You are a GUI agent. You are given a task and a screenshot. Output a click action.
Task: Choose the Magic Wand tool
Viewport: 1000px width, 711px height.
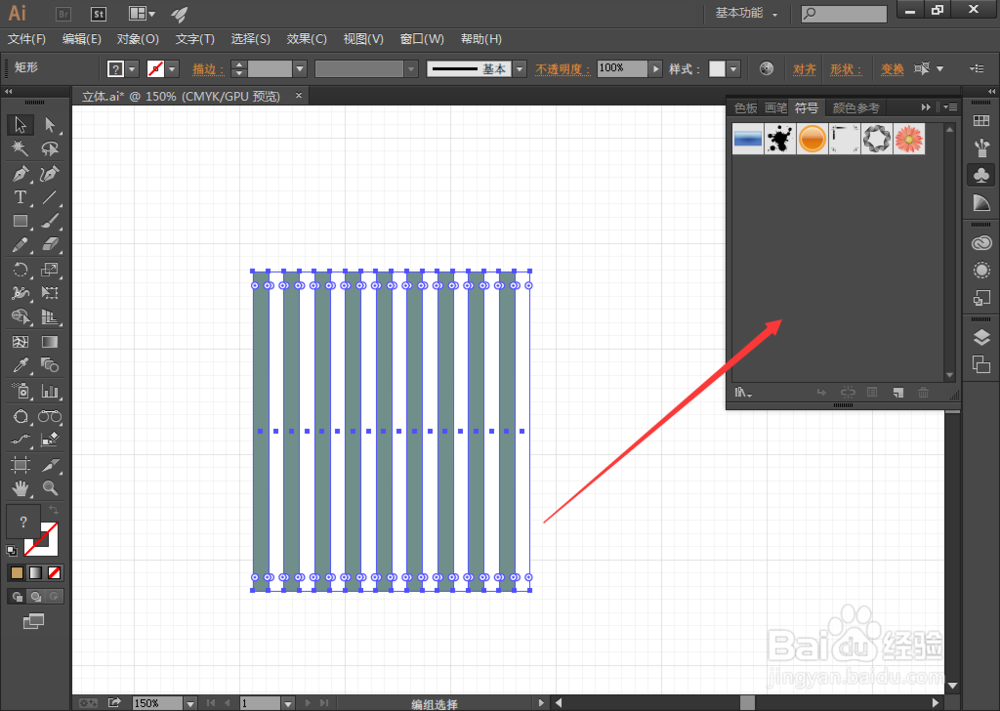pyautogui.click(x=20, y=149)
